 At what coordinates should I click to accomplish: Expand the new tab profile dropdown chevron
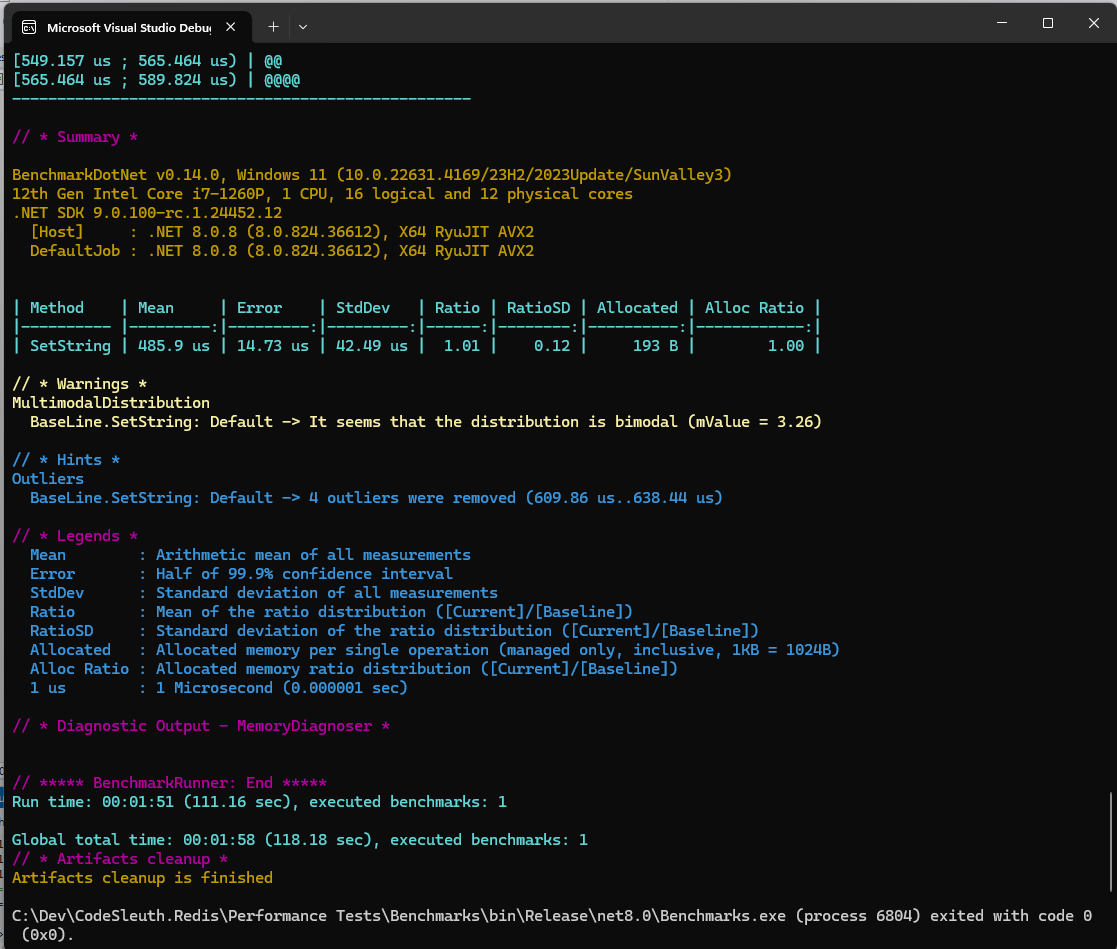(303, 27)
